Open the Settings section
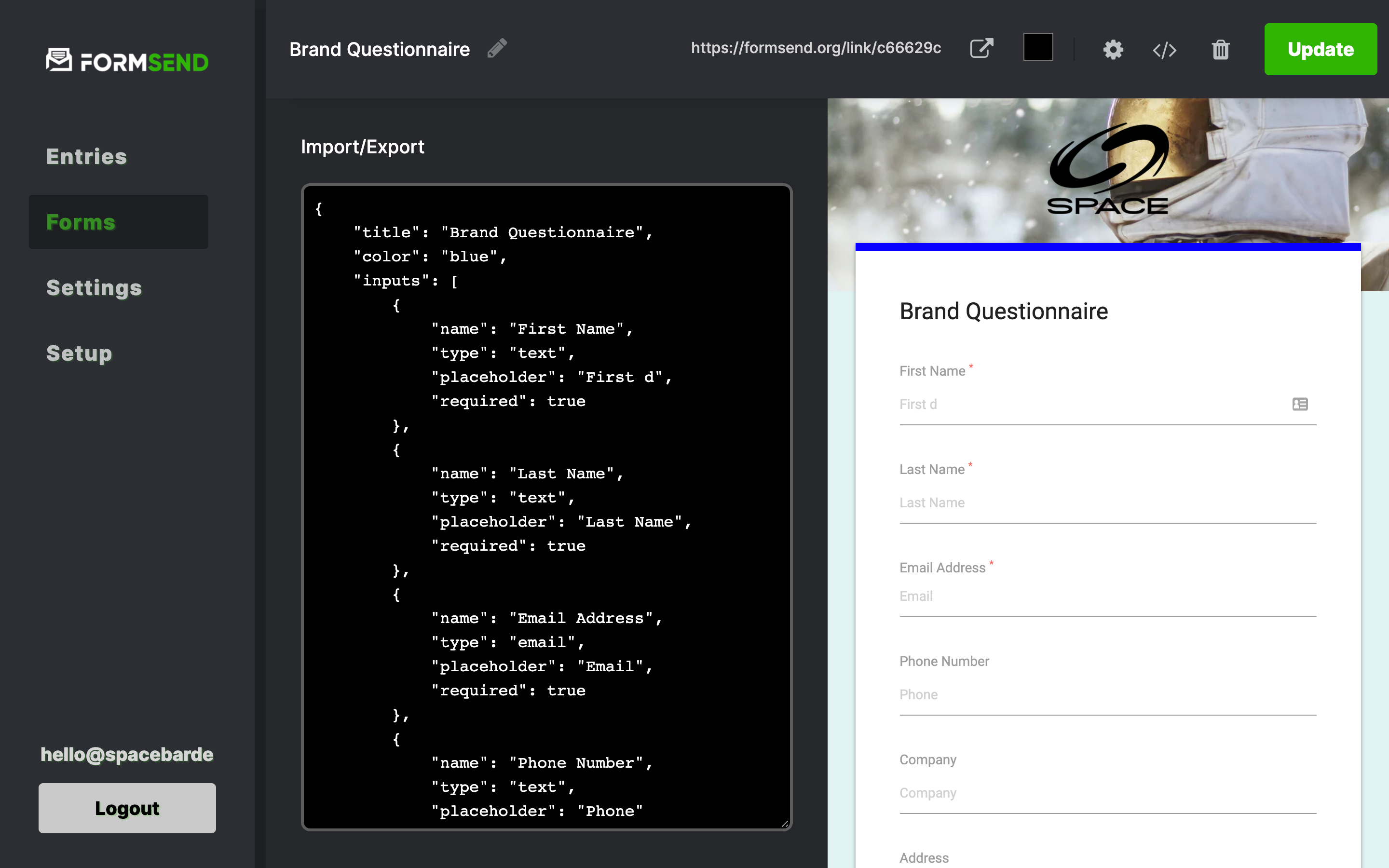Viewport: 1389px width, 868px height. [x=94, y=288]
